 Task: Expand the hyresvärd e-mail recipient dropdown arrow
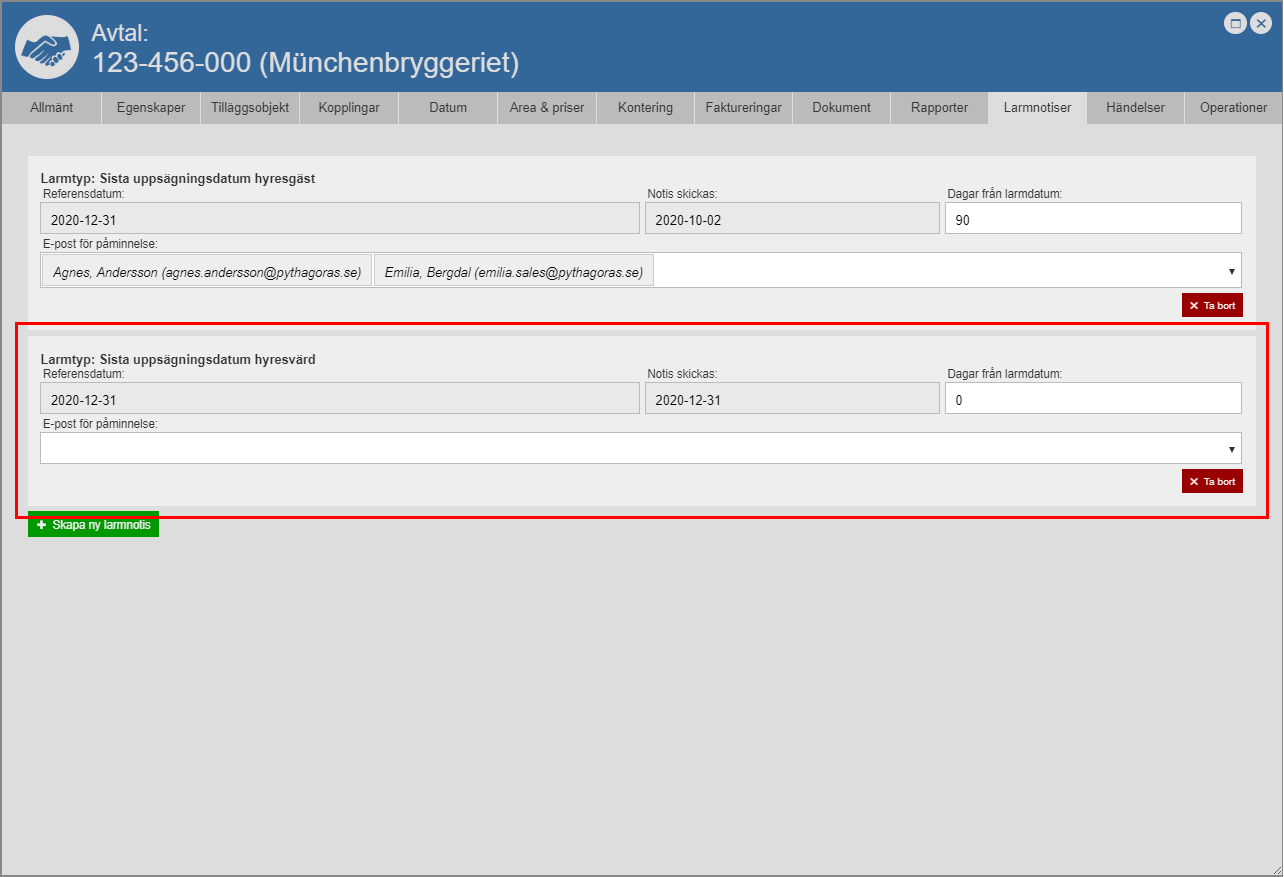[x=1231, y=449]
